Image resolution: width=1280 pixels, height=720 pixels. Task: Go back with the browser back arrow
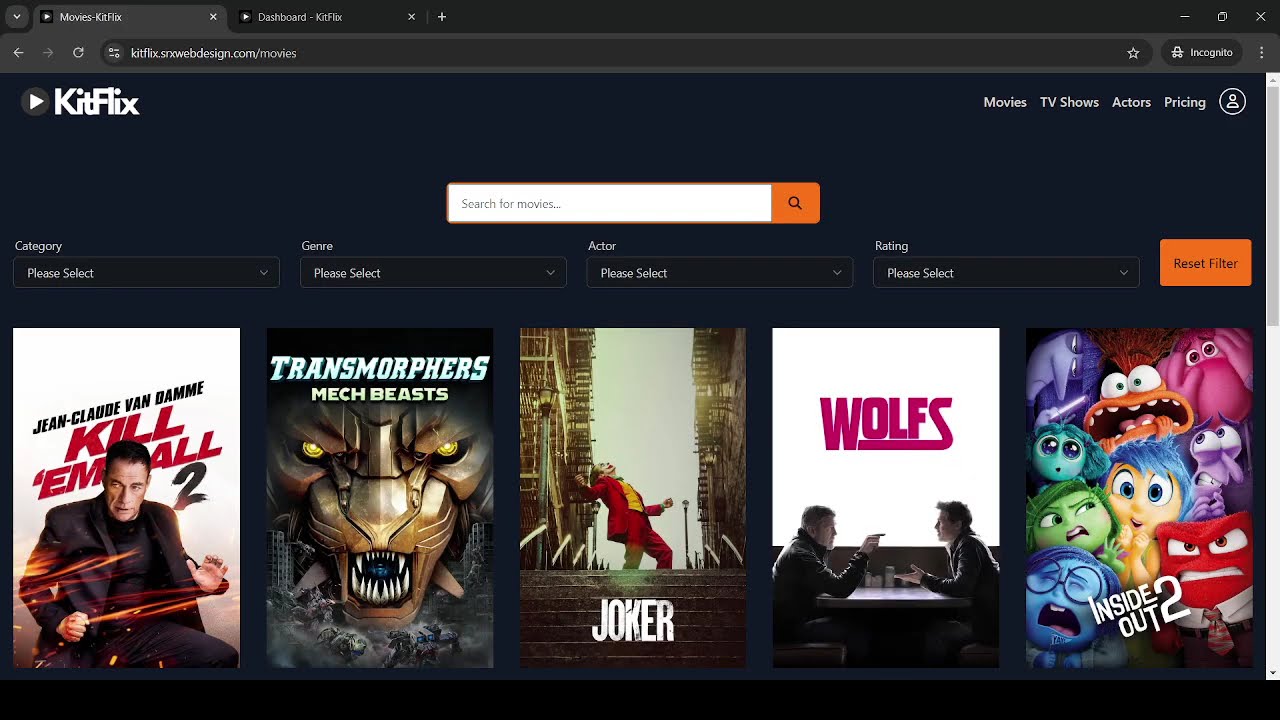coord(18,53)
